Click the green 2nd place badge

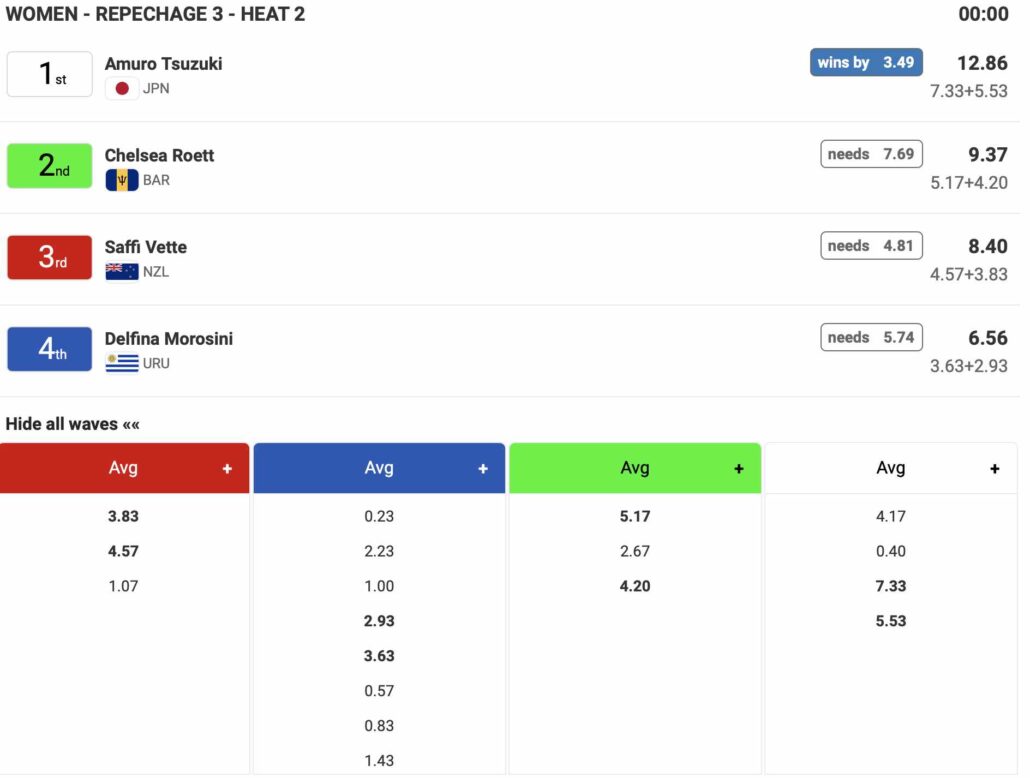coord(50,166)
